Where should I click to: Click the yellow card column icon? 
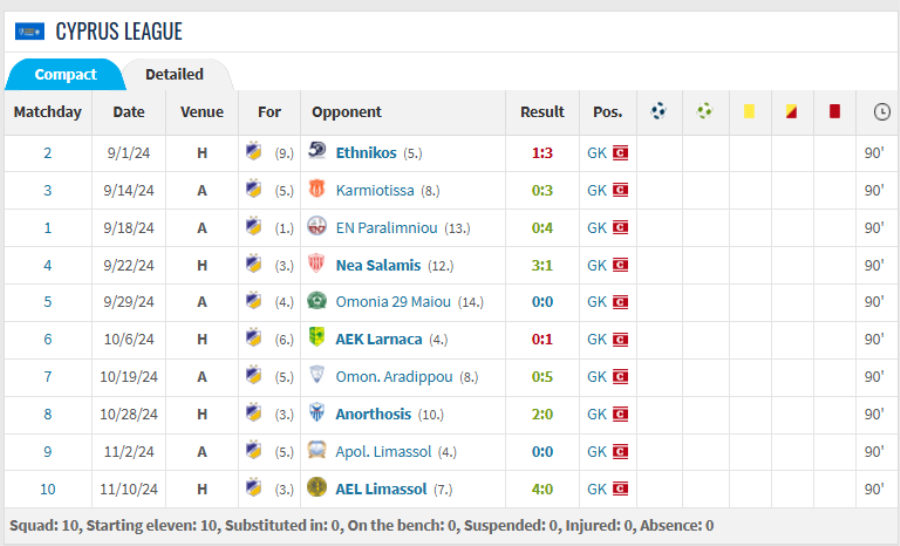coord(749,111)
